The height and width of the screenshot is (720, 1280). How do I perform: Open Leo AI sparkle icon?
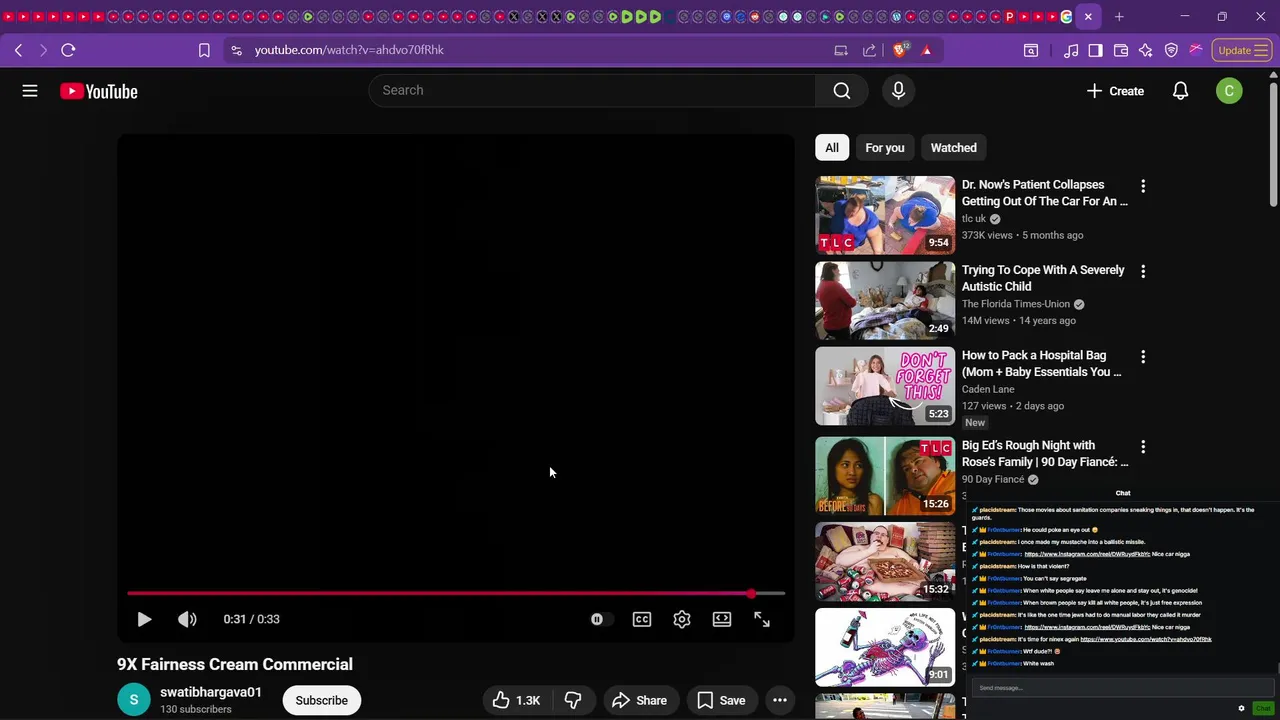[1146, 50]
